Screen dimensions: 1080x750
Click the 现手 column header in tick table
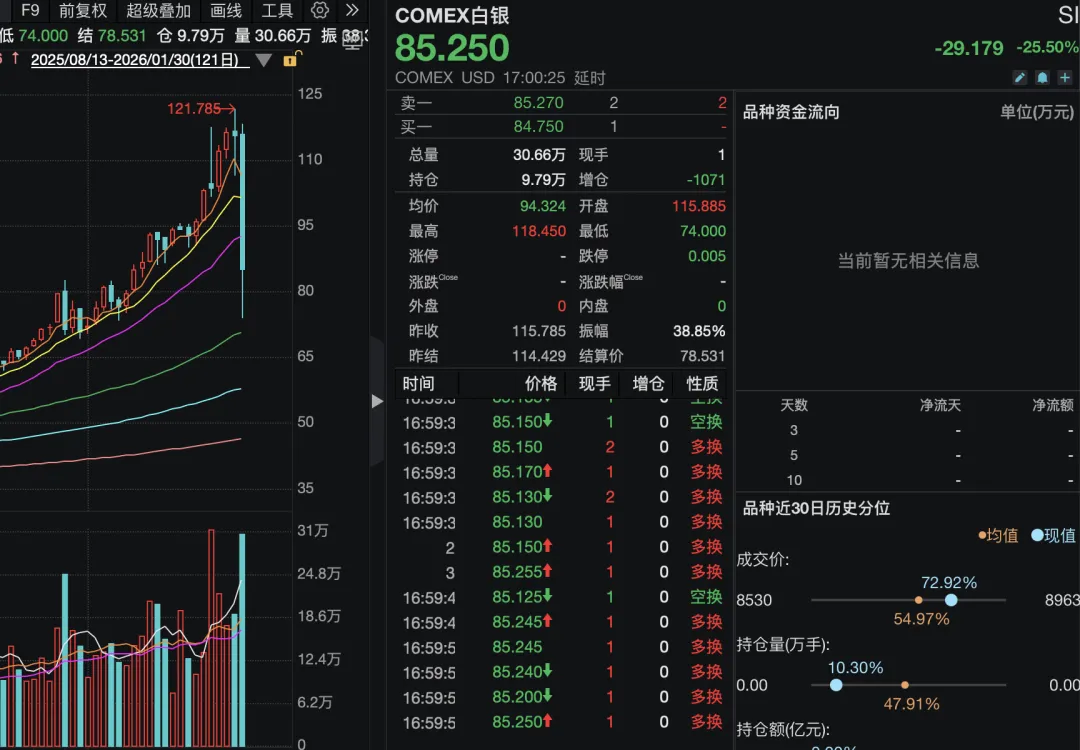coord(594,384)
